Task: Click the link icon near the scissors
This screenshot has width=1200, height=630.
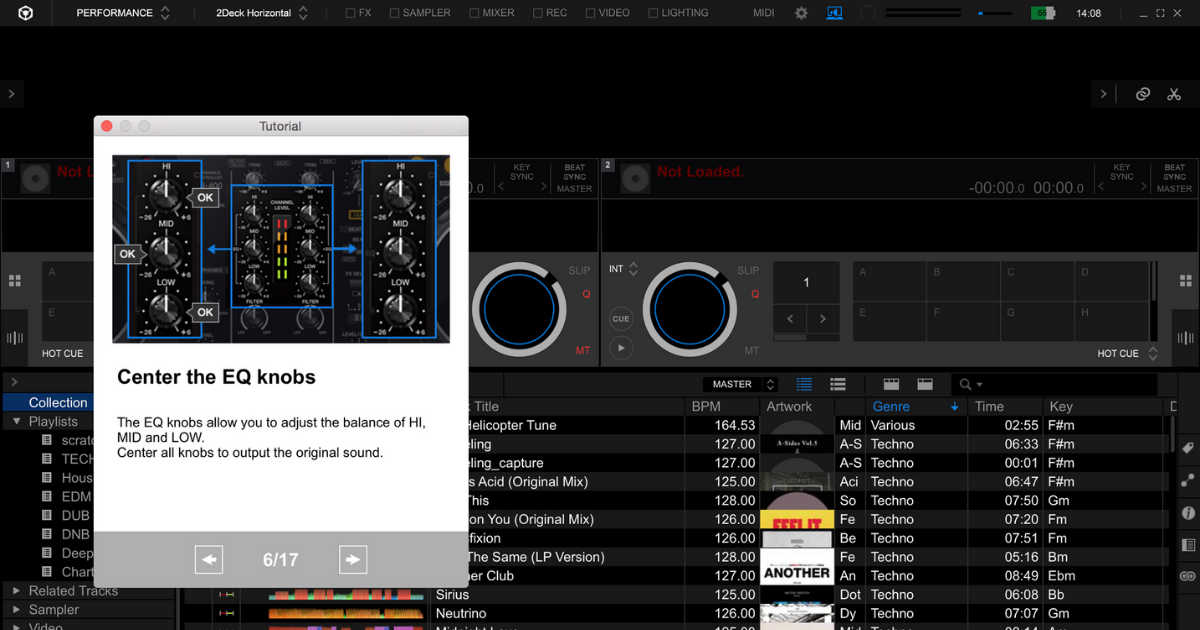Action: point(1143,94)
